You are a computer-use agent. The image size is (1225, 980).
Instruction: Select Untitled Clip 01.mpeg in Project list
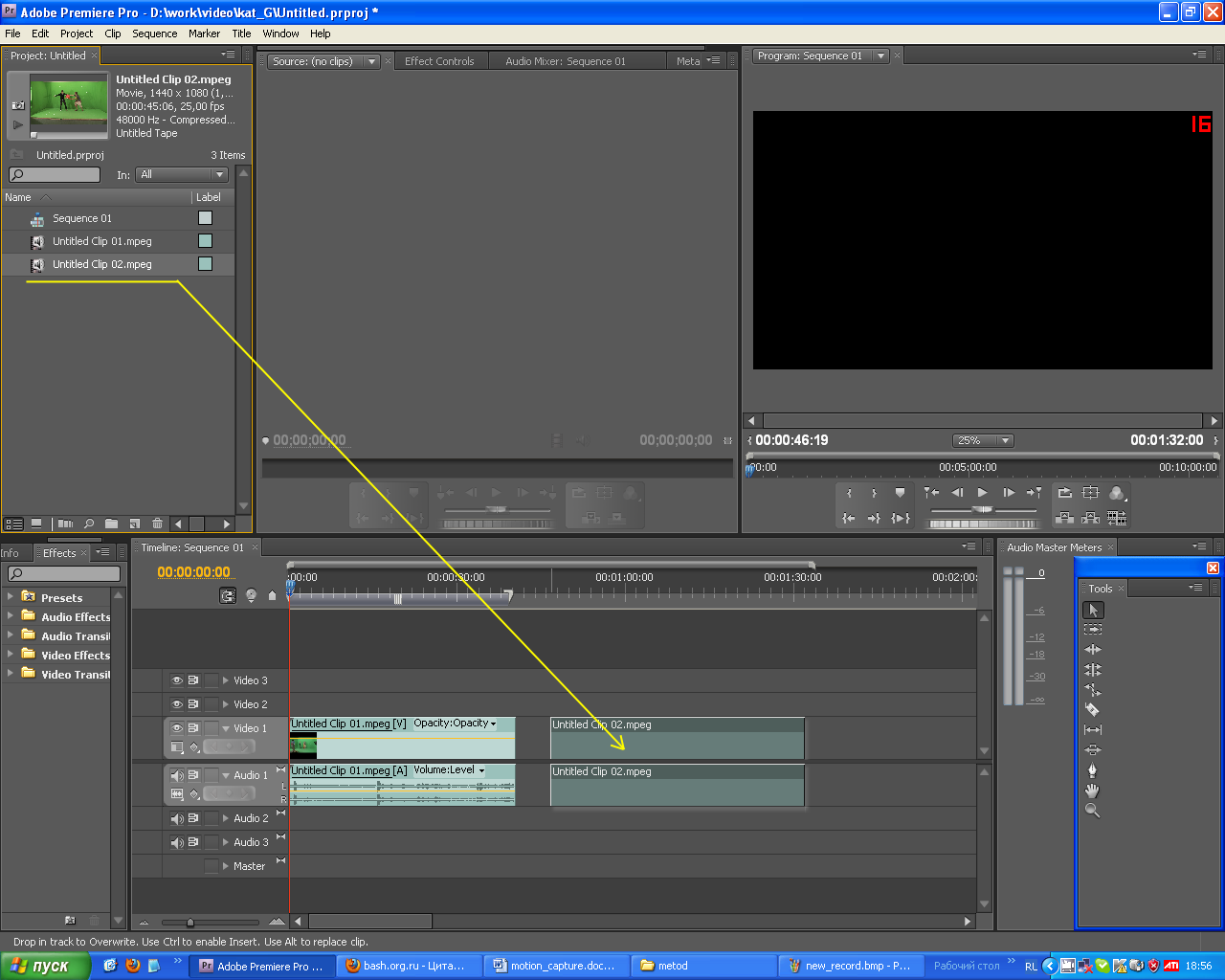tap(102, 241)
